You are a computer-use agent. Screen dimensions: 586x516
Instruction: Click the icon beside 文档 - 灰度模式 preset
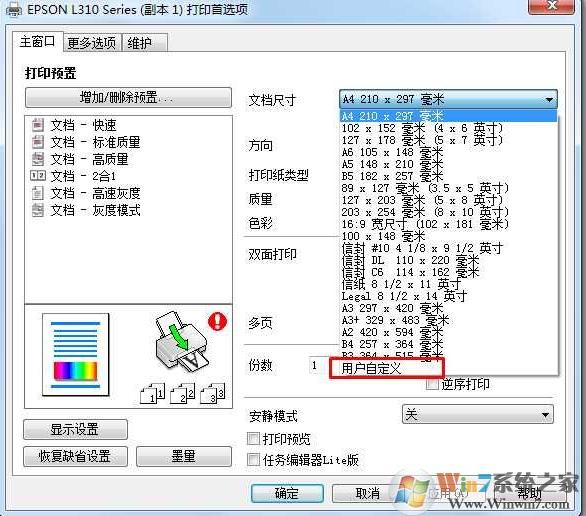click(x=37, y=210)
